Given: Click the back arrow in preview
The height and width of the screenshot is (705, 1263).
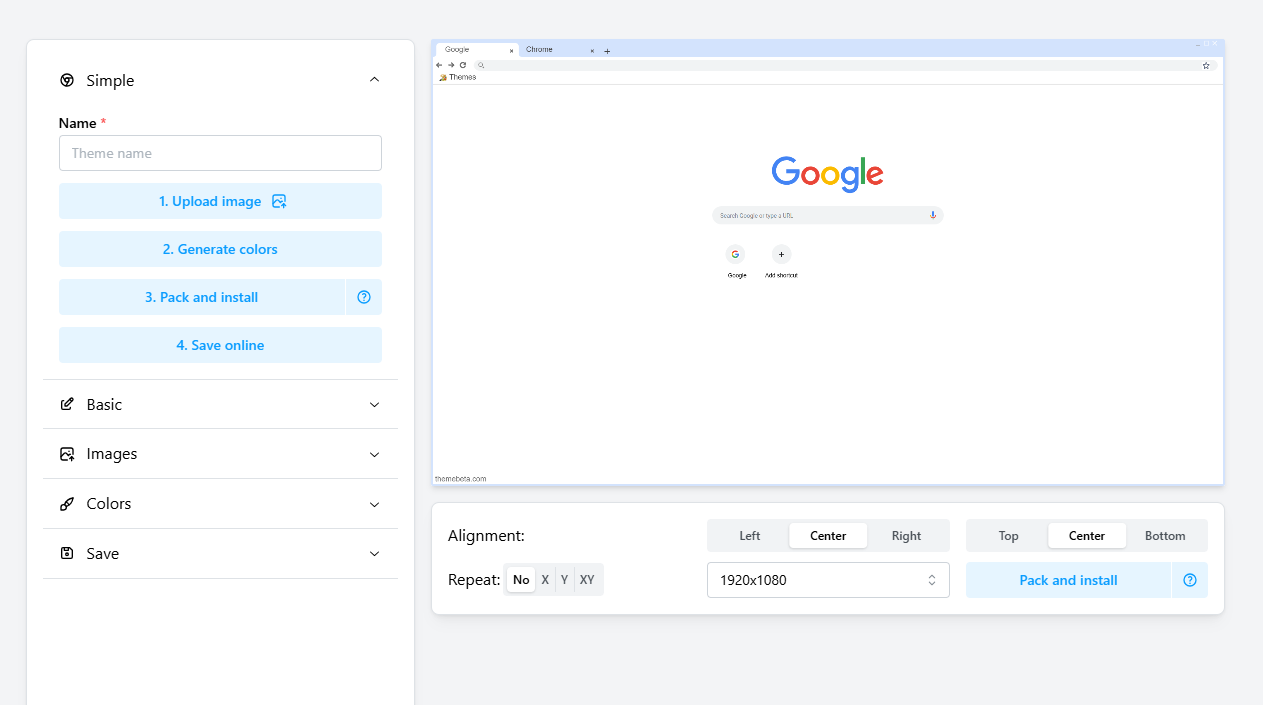Looking at the screenshot, I should (439, 65).
